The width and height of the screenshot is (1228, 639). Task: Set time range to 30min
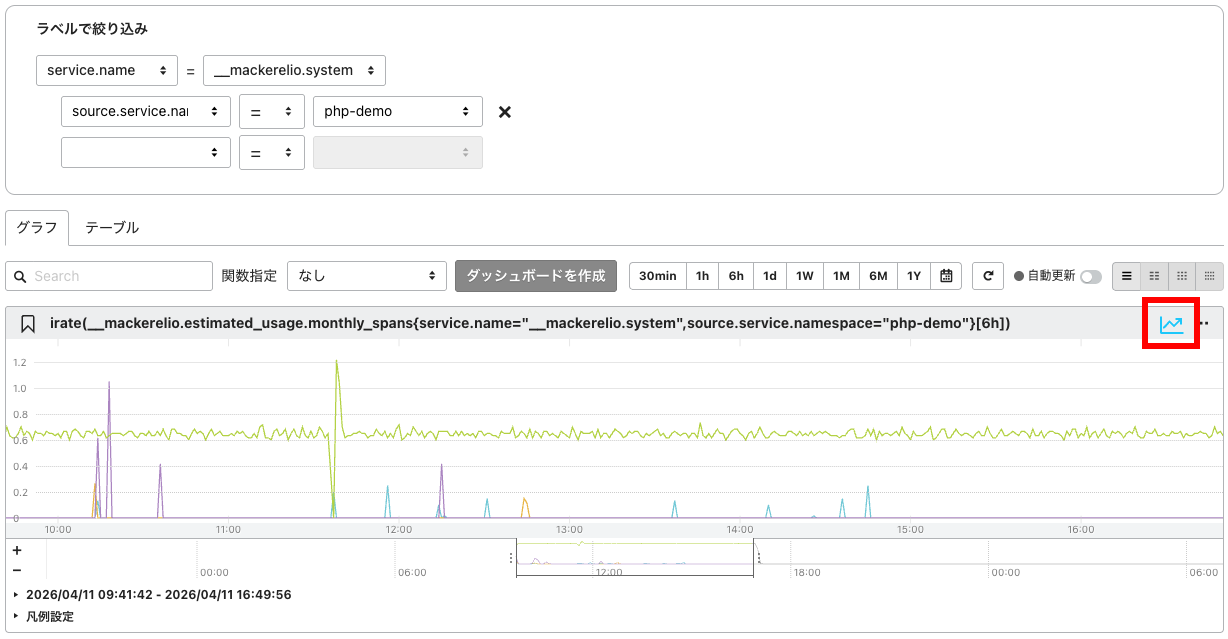point(658,276)
